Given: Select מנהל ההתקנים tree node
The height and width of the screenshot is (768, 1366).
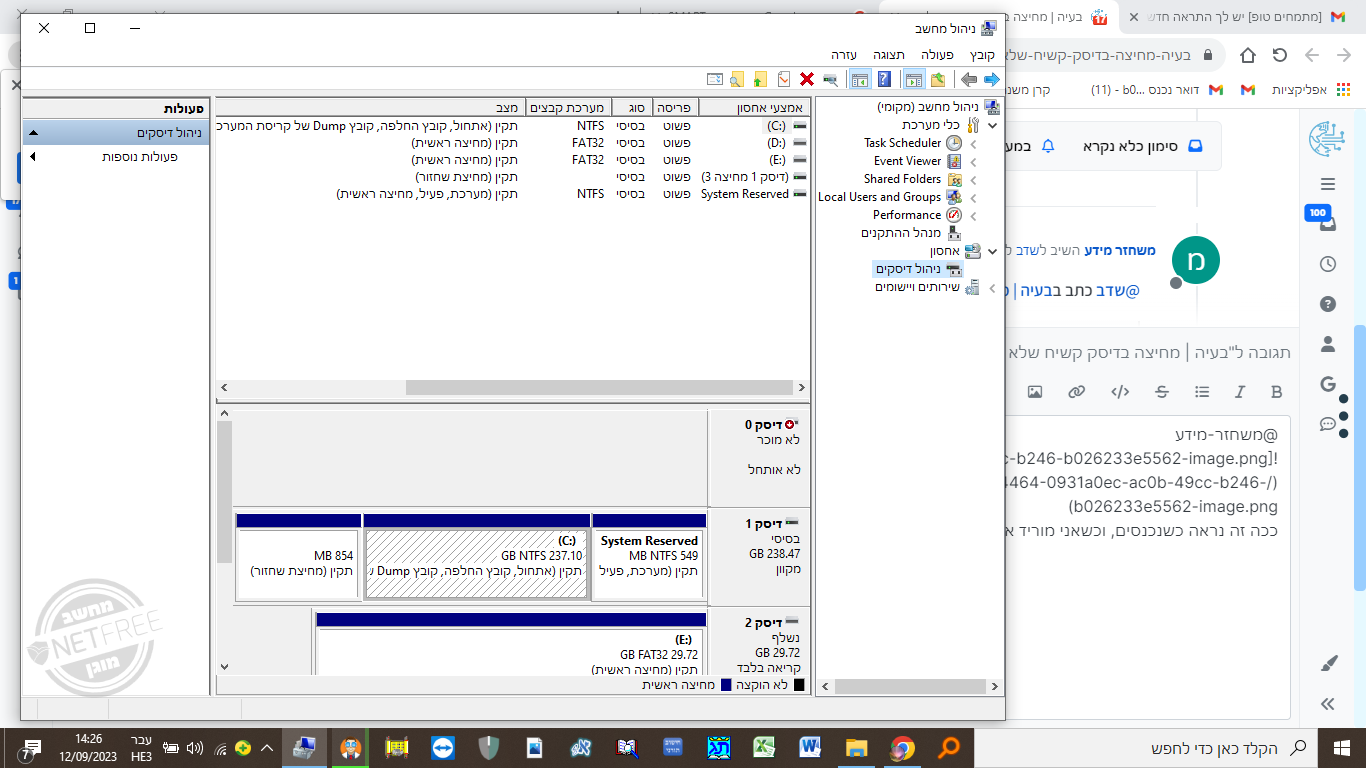Looking at the screenshot, I should (x=901, y=233).
